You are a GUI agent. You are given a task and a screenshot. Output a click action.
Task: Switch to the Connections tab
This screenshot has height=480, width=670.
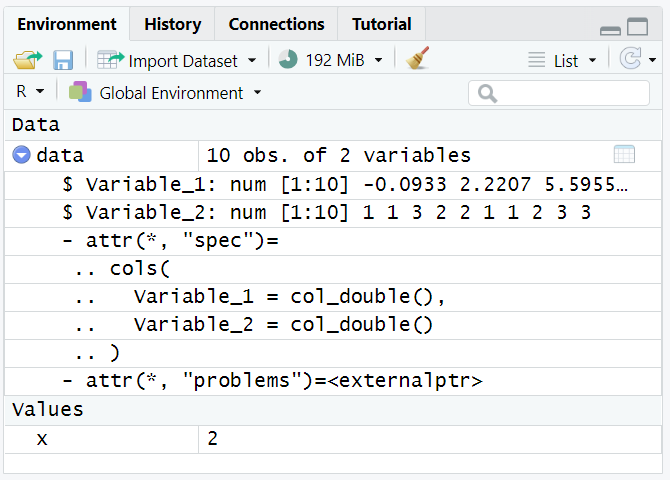pos(276,24)
